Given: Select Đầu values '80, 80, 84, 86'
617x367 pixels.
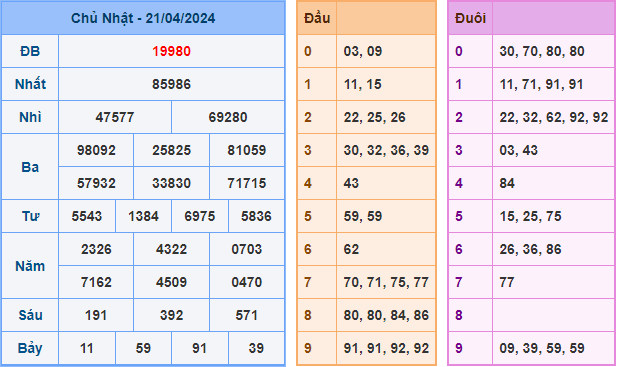Looking at the screenshot, I should (386, 315).
